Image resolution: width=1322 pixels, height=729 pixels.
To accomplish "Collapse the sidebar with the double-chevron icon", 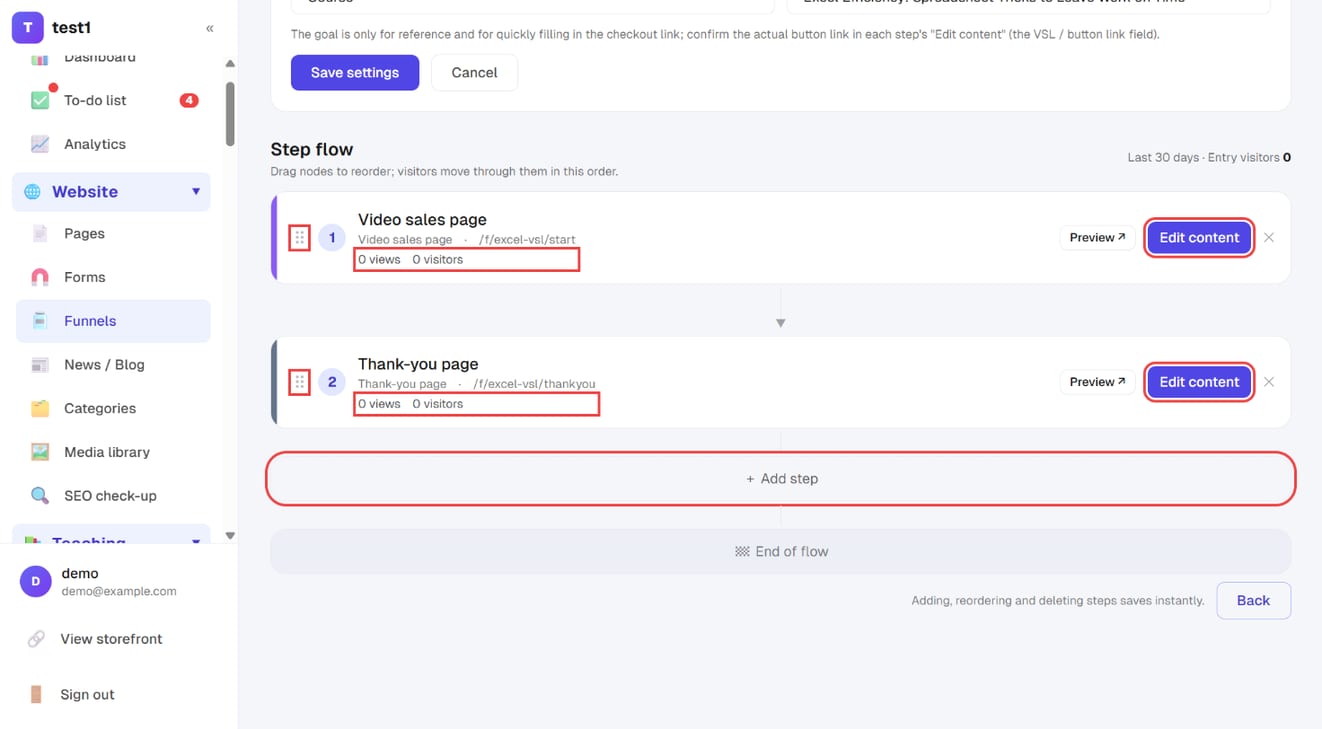I will pyautogui.click(x=210, y=28).
